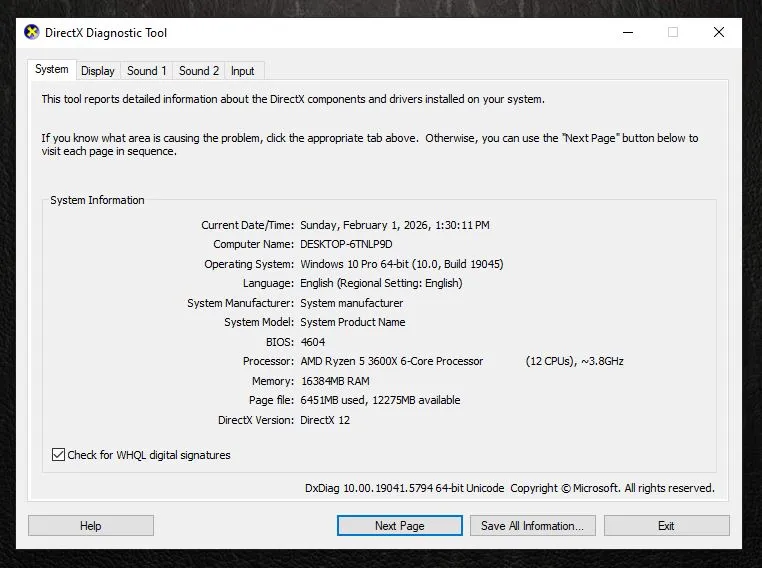The height and width of the screenshot is (568, 762).
Task: Click the Help button
Action: click(x=91, y=526)
